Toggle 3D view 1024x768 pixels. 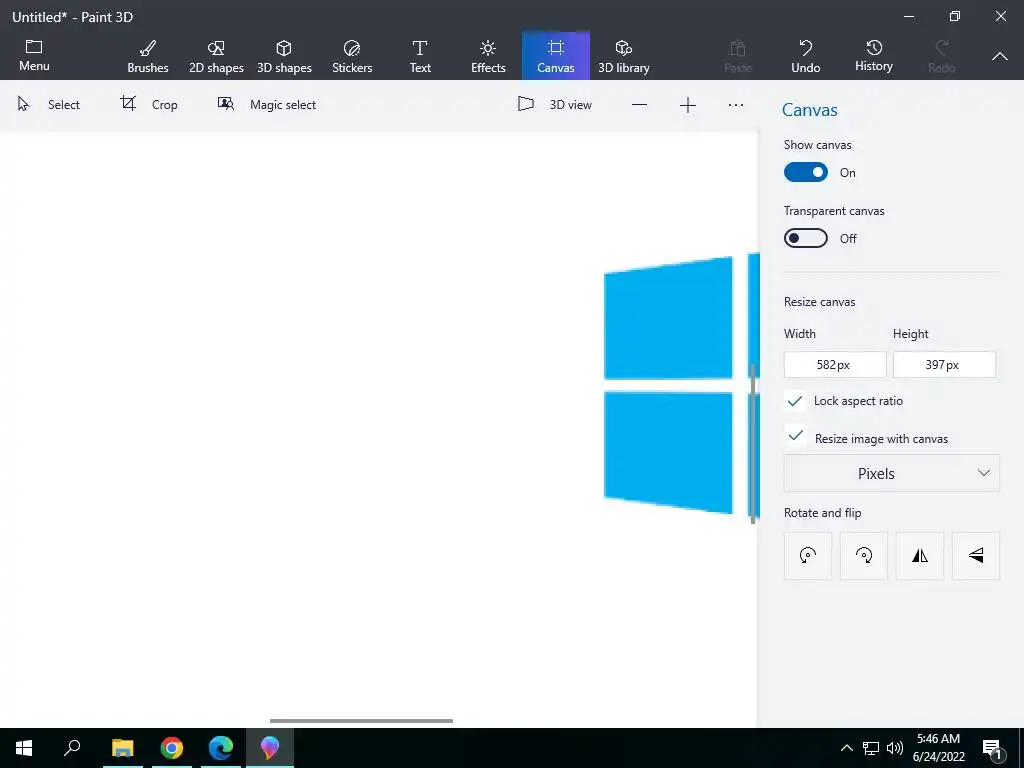pyautogui.click(x=554, y=104)
